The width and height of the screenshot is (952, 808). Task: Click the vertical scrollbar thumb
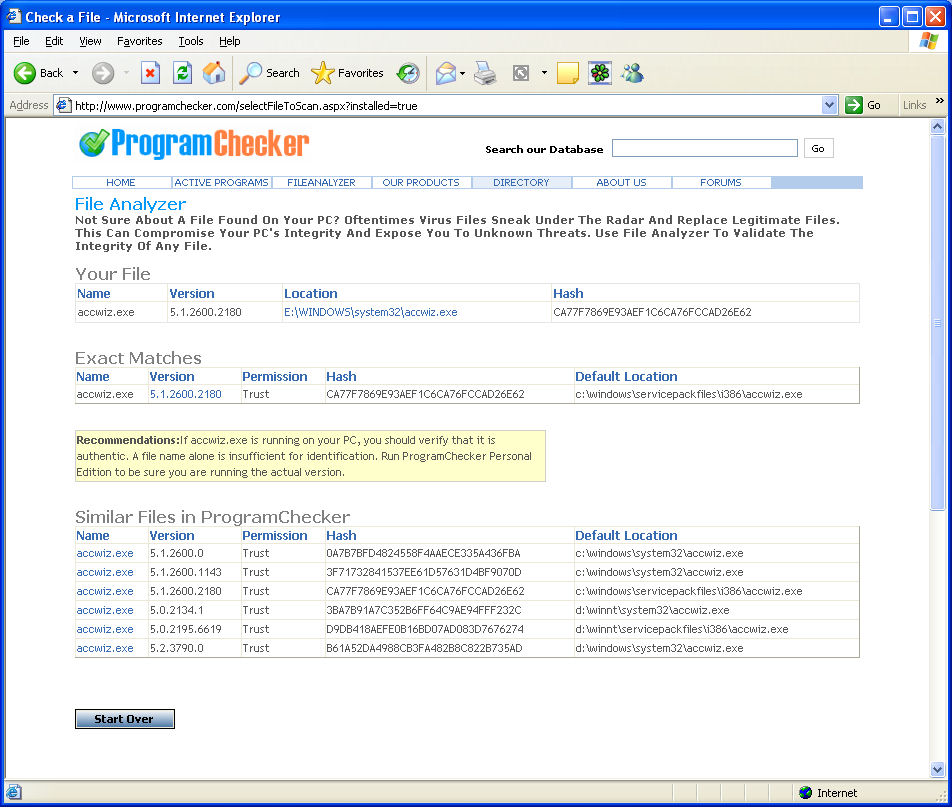click(x=937, y=323)
